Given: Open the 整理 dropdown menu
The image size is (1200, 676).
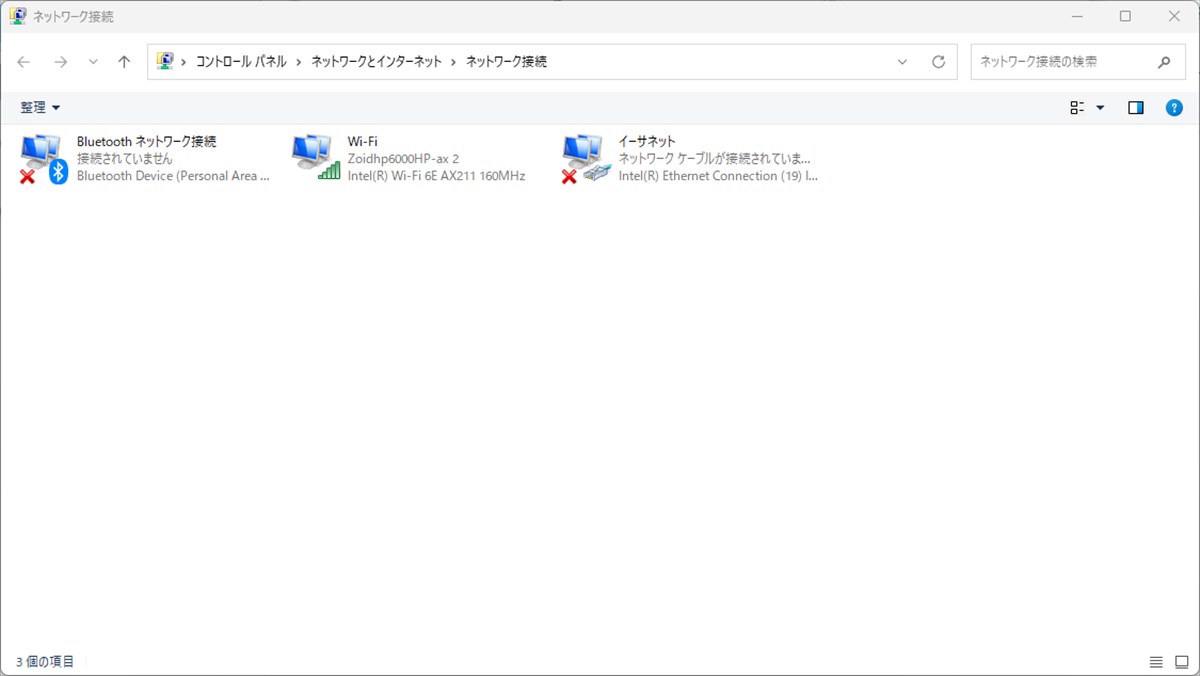Looking at the screenshot, I should [x=40, y=108].
